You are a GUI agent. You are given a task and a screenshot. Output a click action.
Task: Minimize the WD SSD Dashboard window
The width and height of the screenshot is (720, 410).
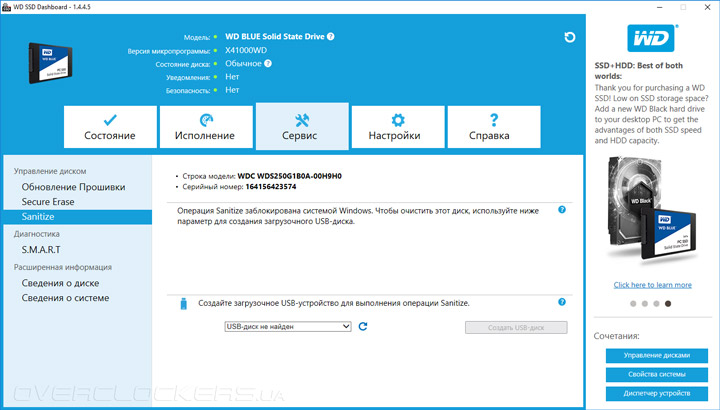pos(660,7)
